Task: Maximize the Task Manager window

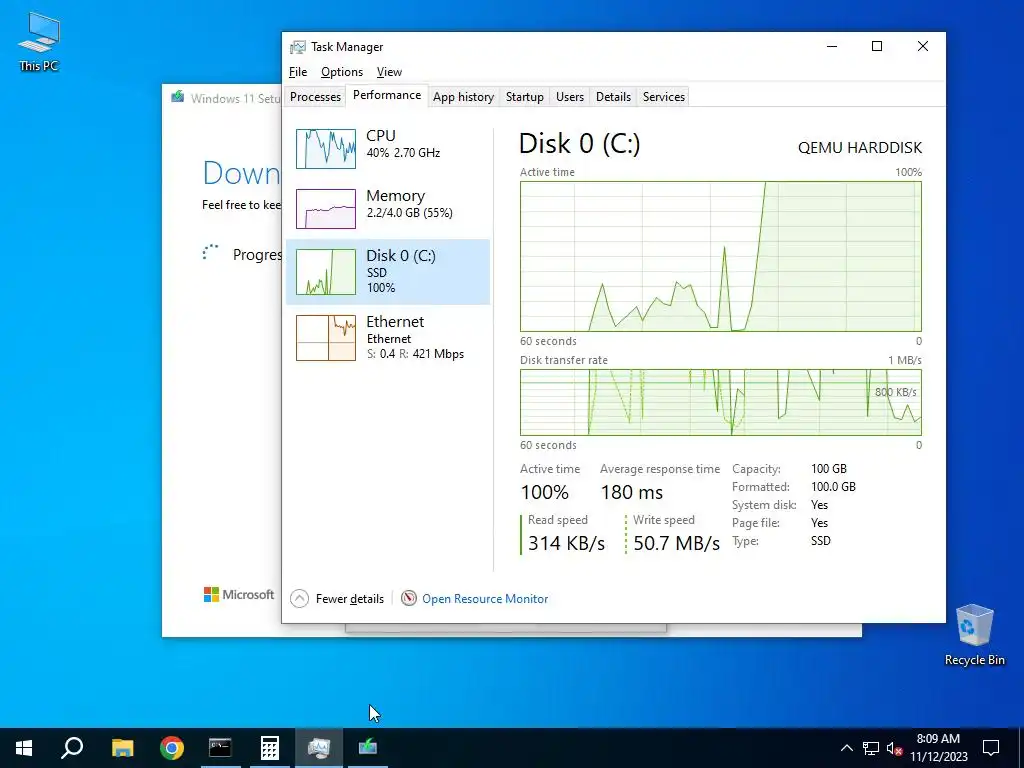Action: click(x=877, y=46)
